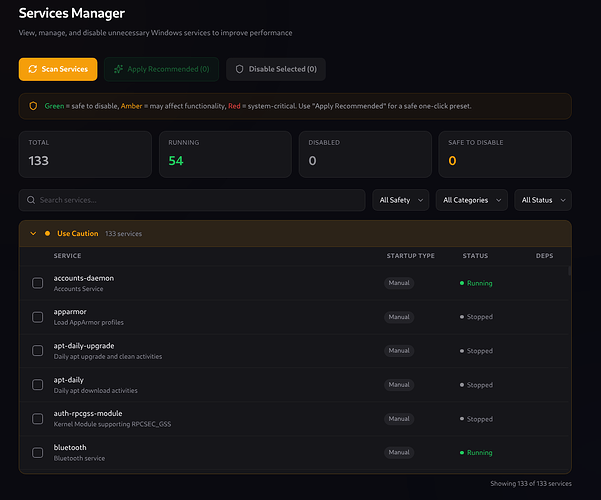Check the accounts-daemon service checkbox

pyautogui.click(x=38, y=283)
